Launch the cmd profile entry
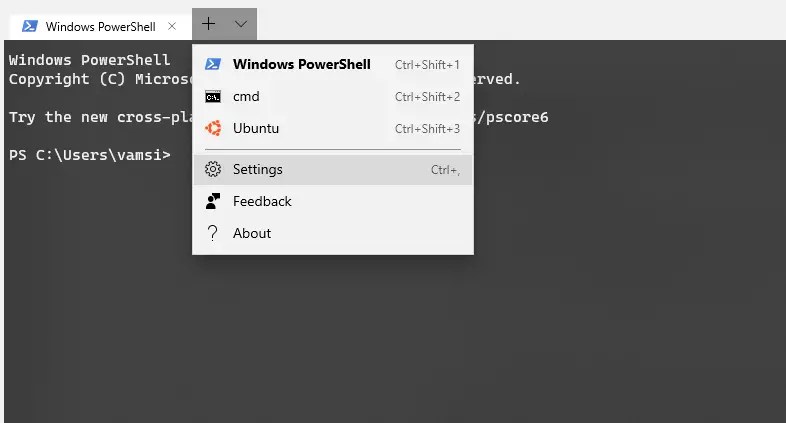Image resolution: width=786 pixels, height=423 pixels. coord(246,96)
